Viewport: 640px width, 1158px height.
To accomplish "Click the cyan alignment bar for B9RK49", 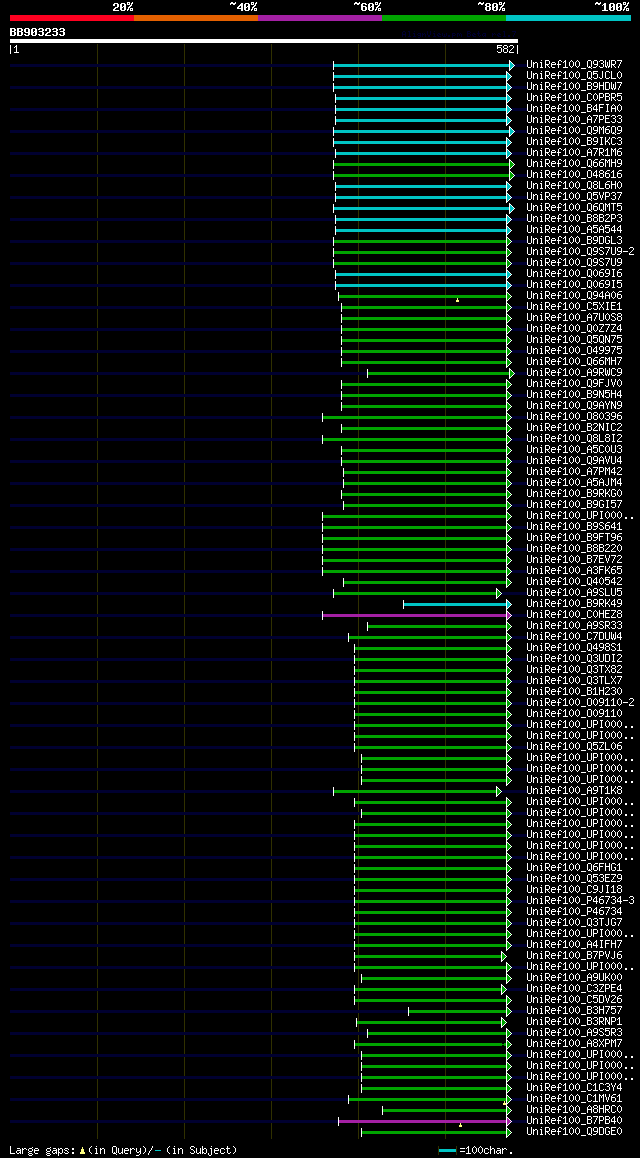I will pyautogui.click(x=456, y=604).
